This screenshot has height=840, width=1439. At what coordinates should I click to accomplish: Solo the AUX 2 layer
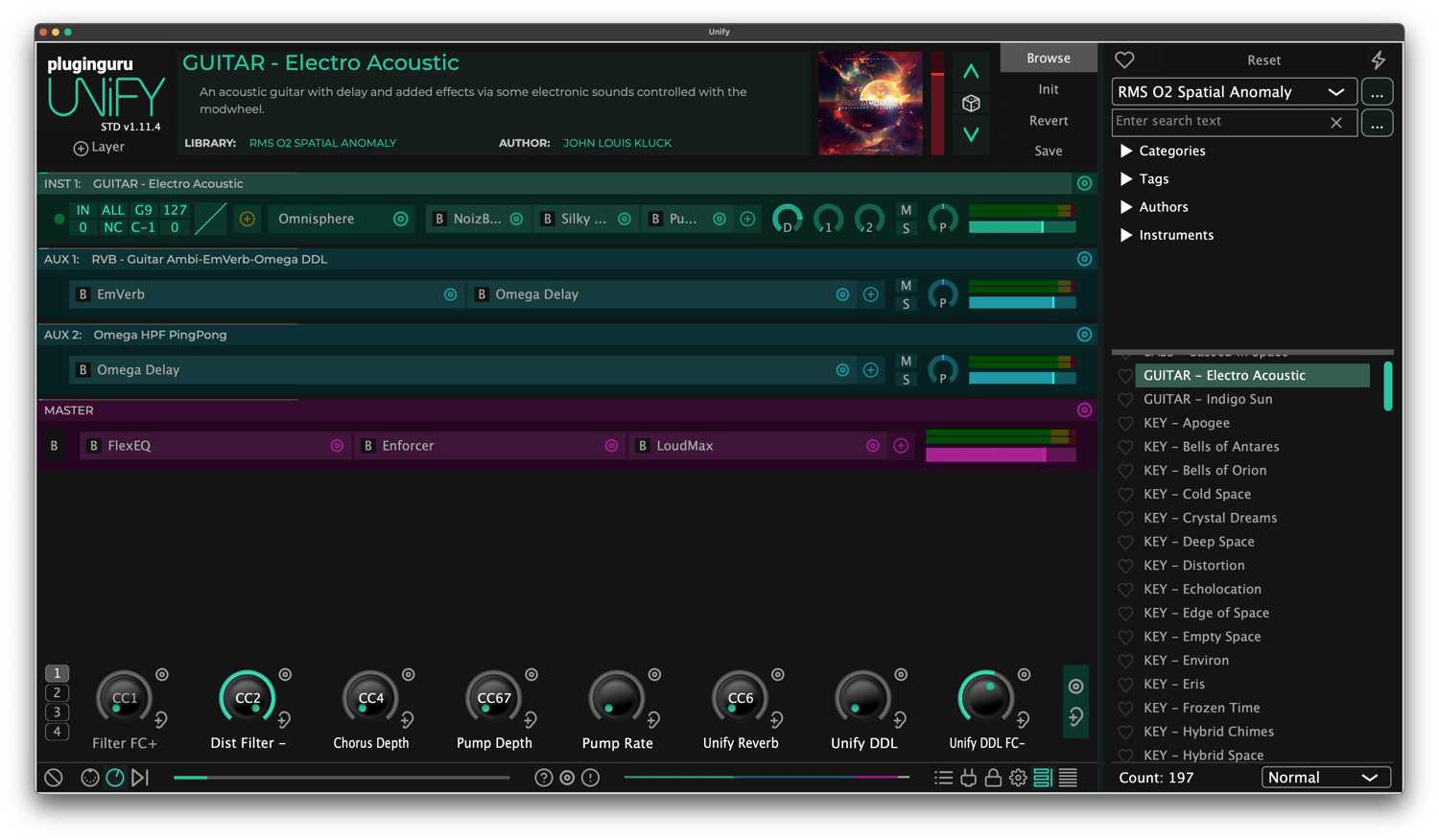(906, 380)
